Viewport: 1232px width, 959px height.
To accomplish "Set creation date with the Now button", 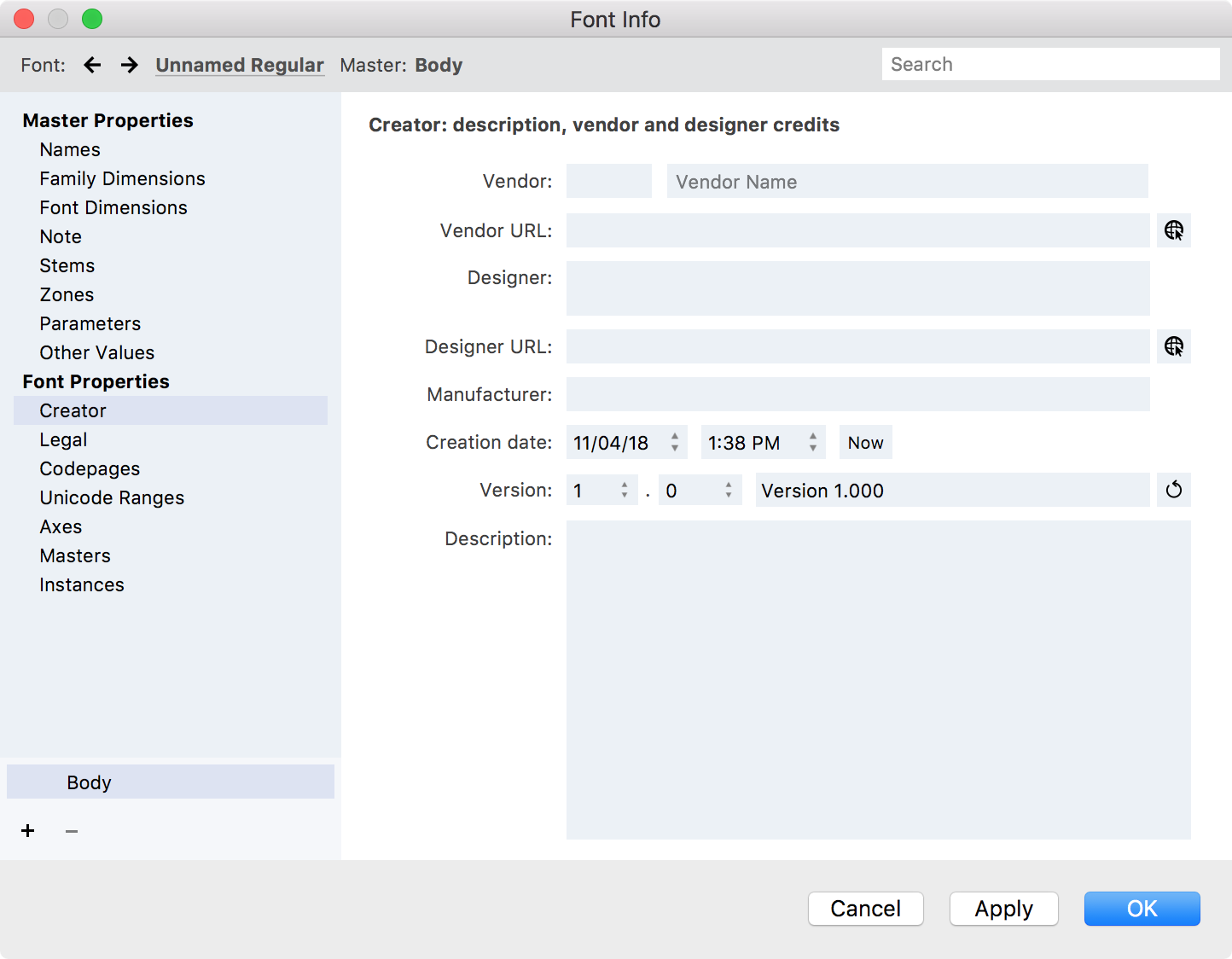I will click(866, 442).
